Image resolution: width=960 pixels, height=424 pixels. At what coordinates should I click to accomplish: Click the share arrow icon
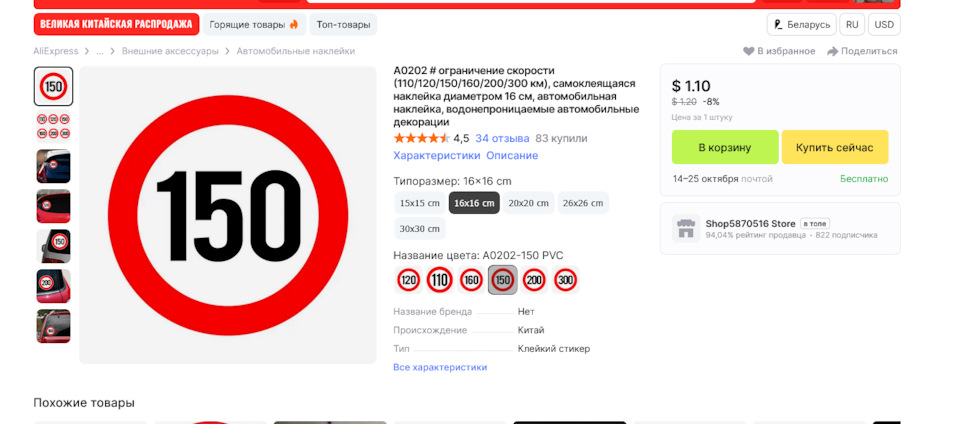[832, 51]
